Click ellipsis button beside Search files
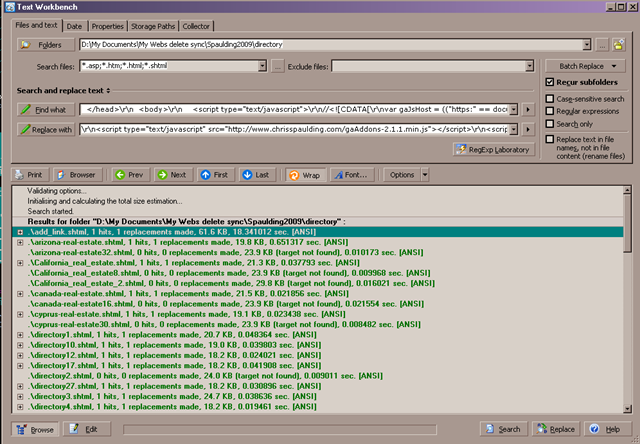The height and width of the screenshot is (444, 640). tap(278, 66)
